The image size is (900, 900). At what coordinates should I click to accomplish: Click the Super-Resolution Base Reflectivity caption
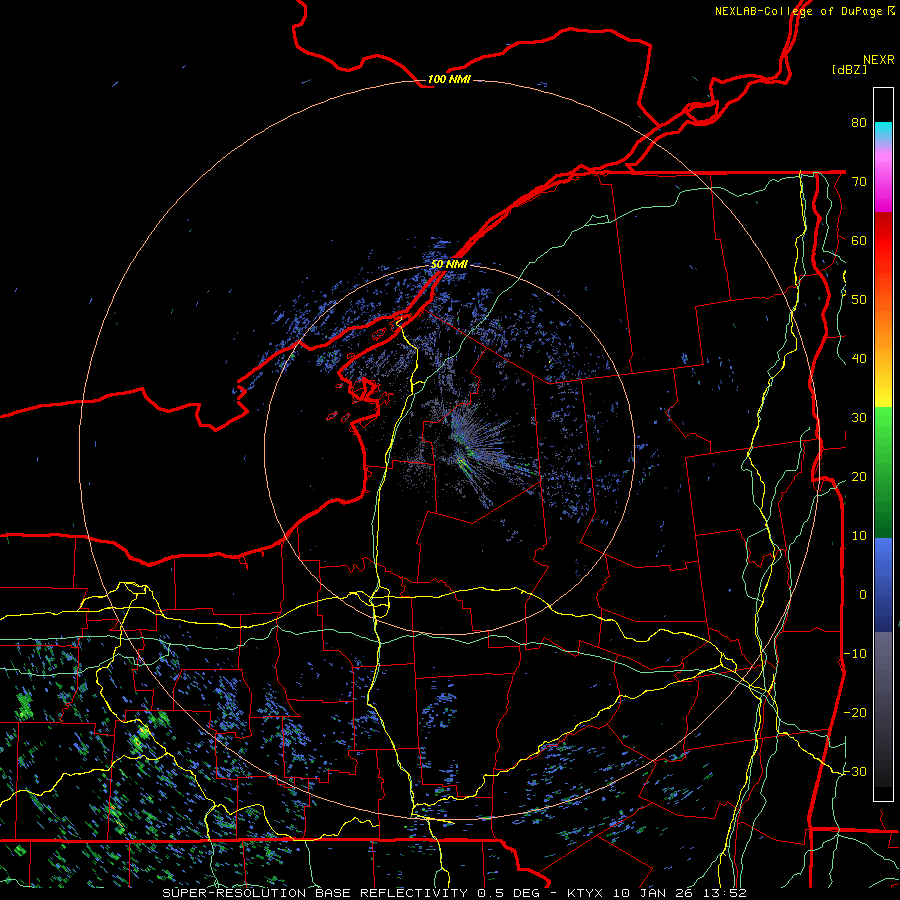click(x=455, y=893)
